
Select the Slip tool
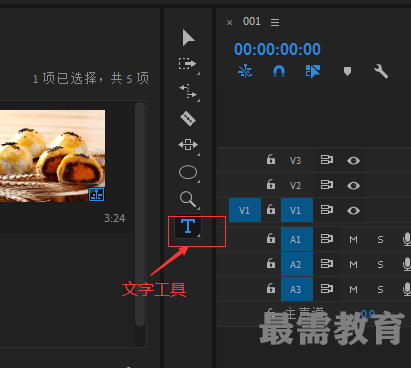tap(188, 145)
